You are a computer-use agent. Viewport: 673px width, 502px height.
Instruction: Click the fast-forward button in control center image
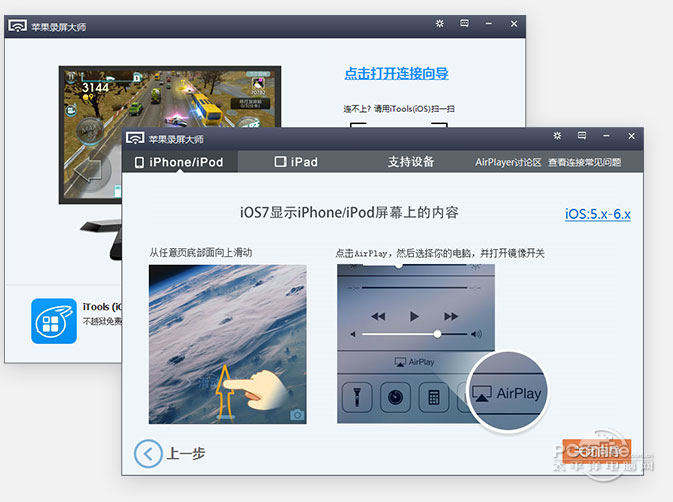point(451,317)
